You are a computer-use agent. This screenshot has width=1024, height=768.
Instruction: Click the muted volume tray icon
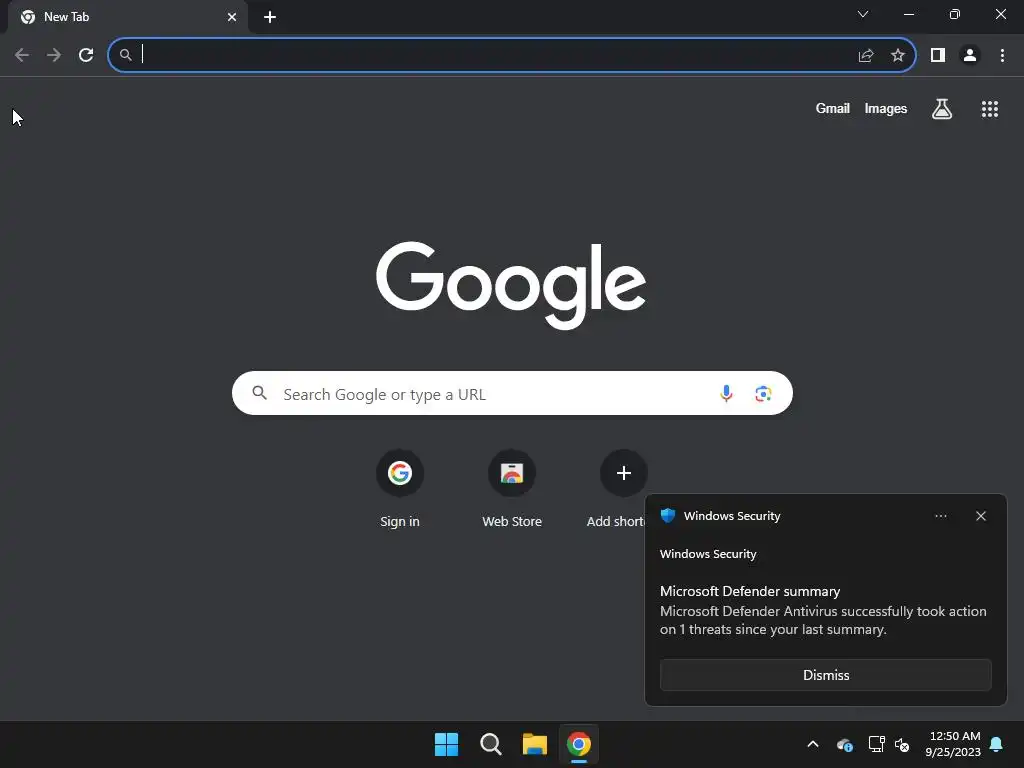click(x=902, y=744)
